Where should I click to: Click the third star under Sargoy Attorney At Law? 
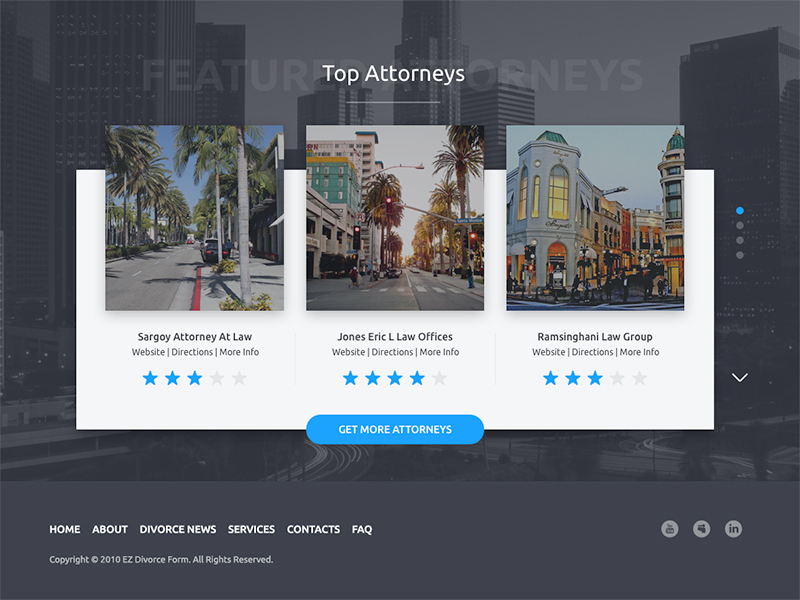click(194, 378)
